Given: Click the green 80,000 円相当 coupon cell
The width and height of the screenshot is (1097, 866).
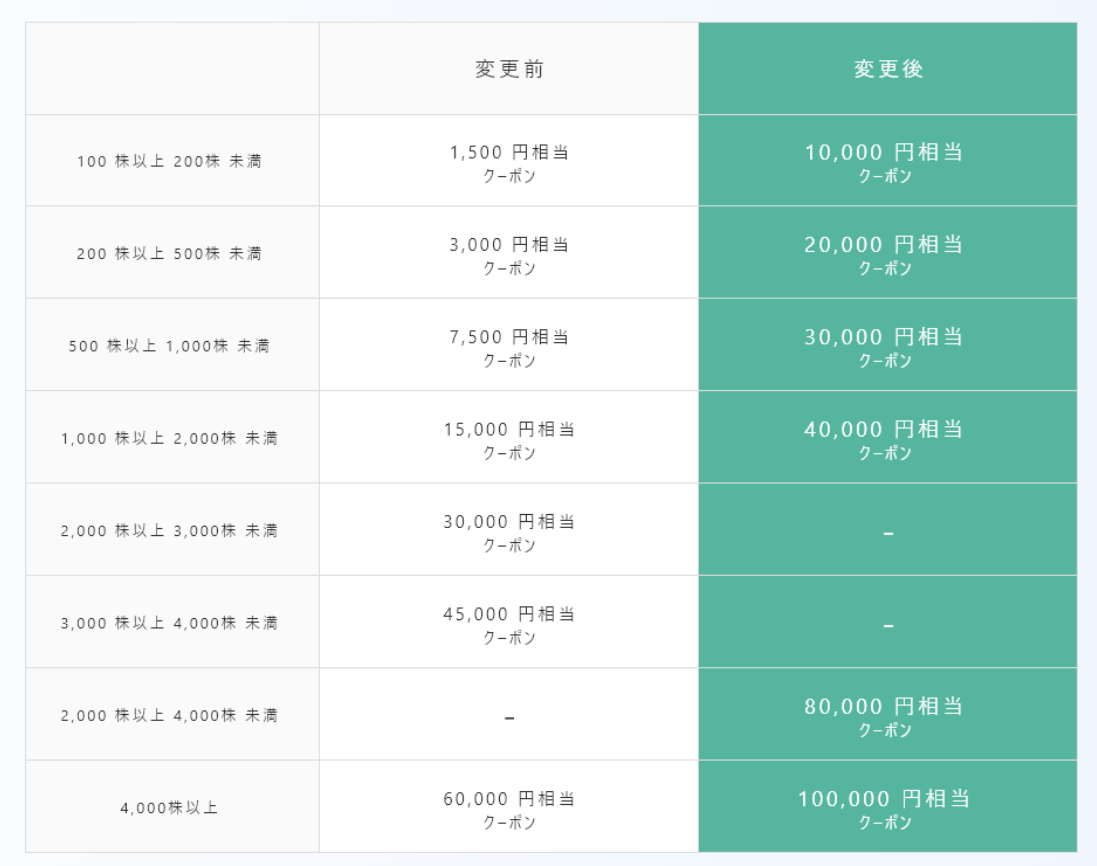Looking at the screenshot, I should (885, 715).
